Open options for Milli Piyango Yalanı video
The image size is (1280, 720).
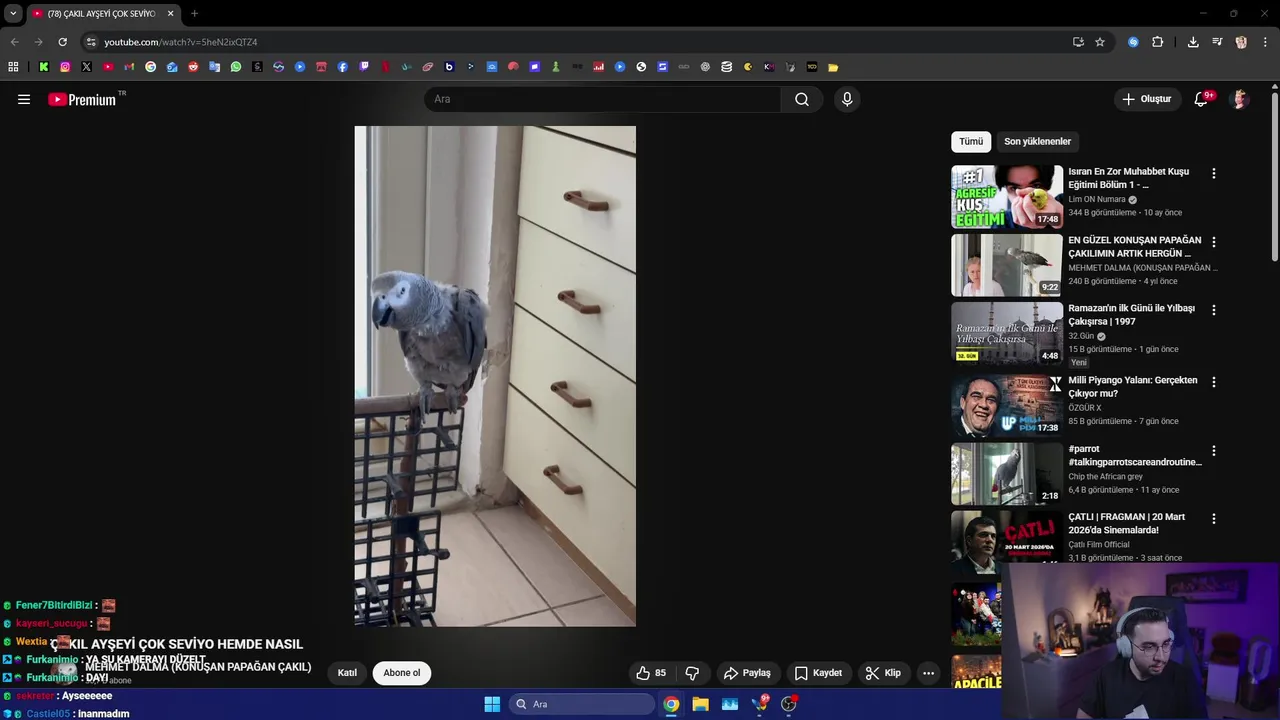1214,382
